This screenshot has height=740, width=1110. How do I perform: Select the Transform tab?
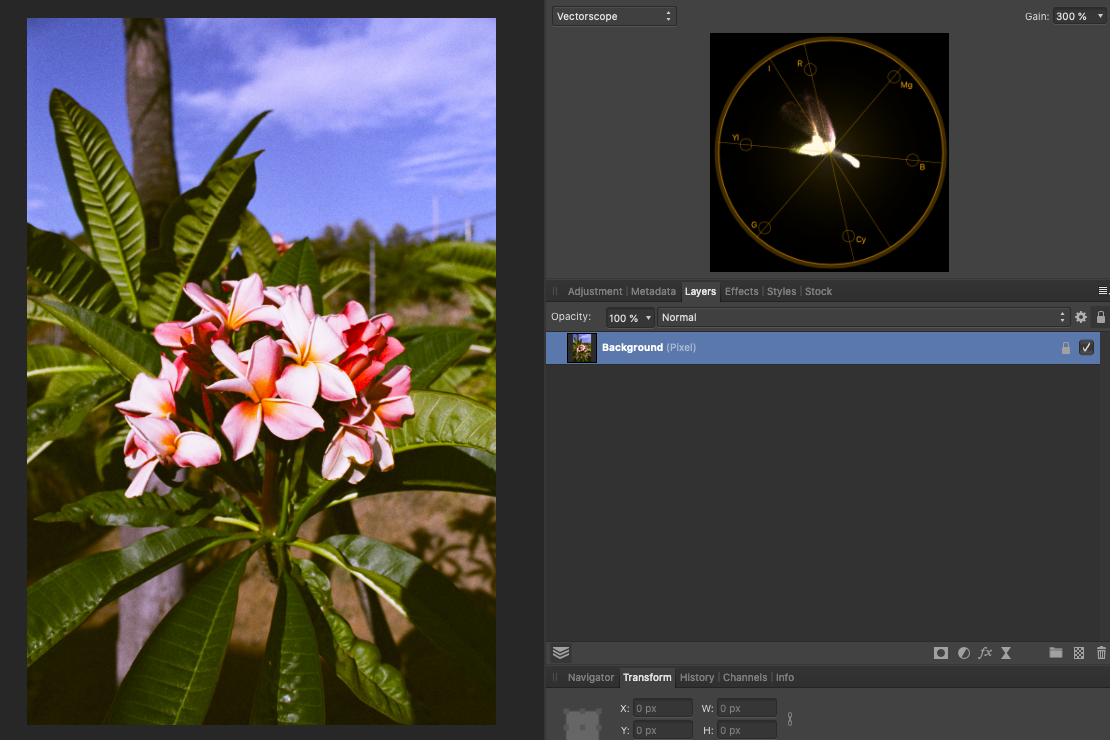tap(647, 678)
